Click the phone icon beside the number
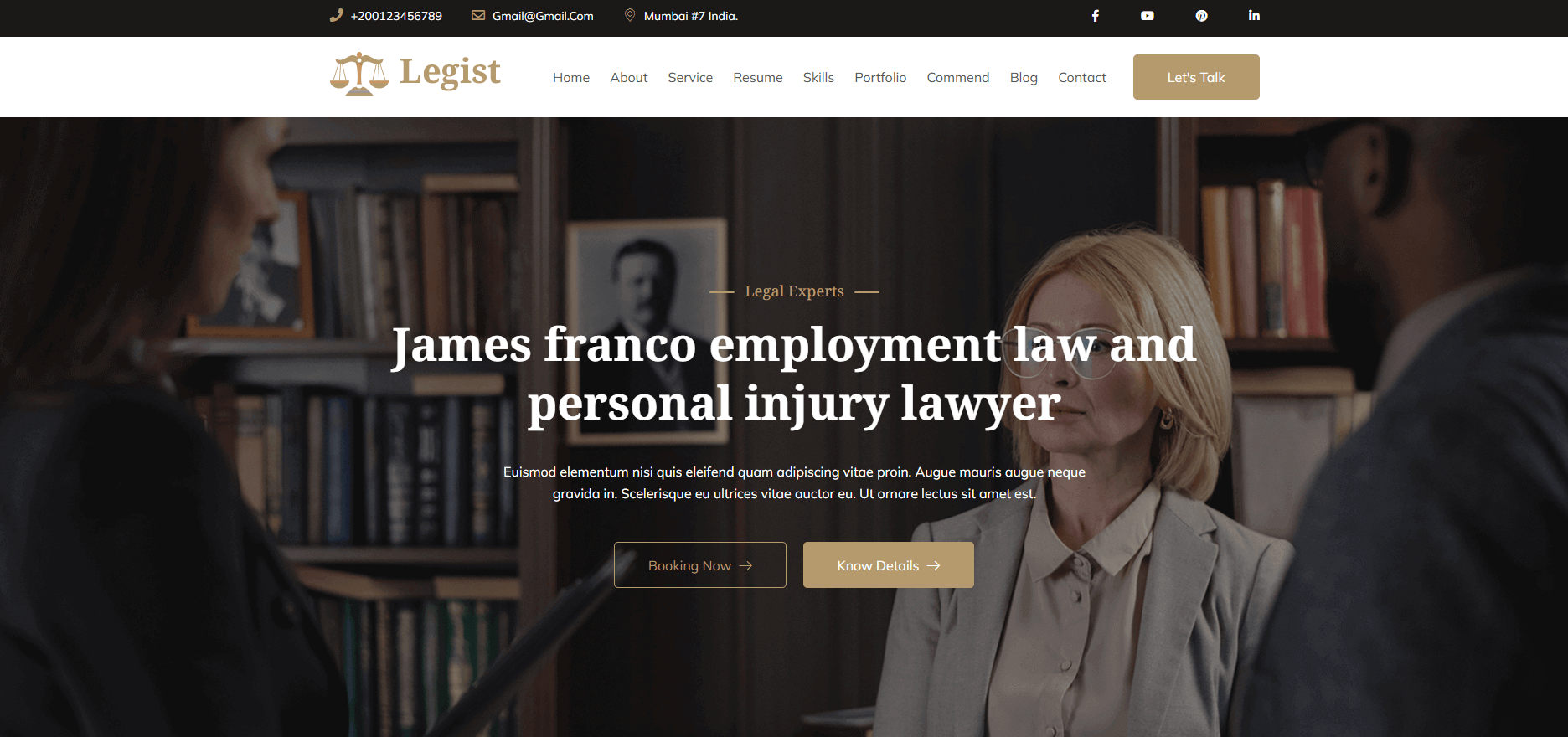 337,15
